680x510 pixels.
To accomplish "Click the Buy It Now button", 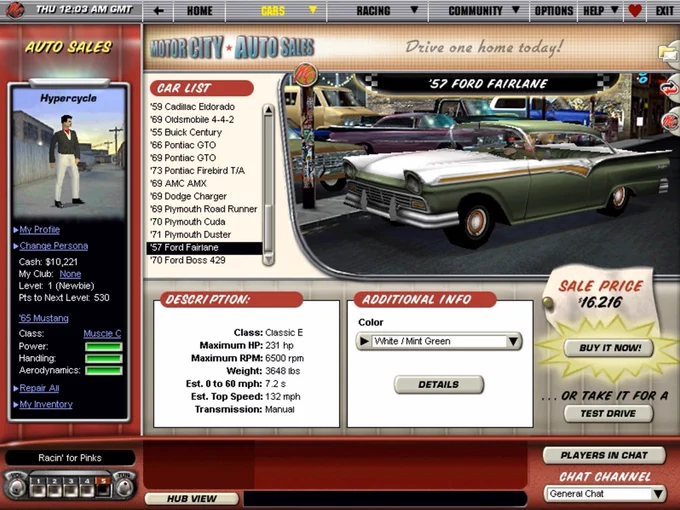I will 609,348.
